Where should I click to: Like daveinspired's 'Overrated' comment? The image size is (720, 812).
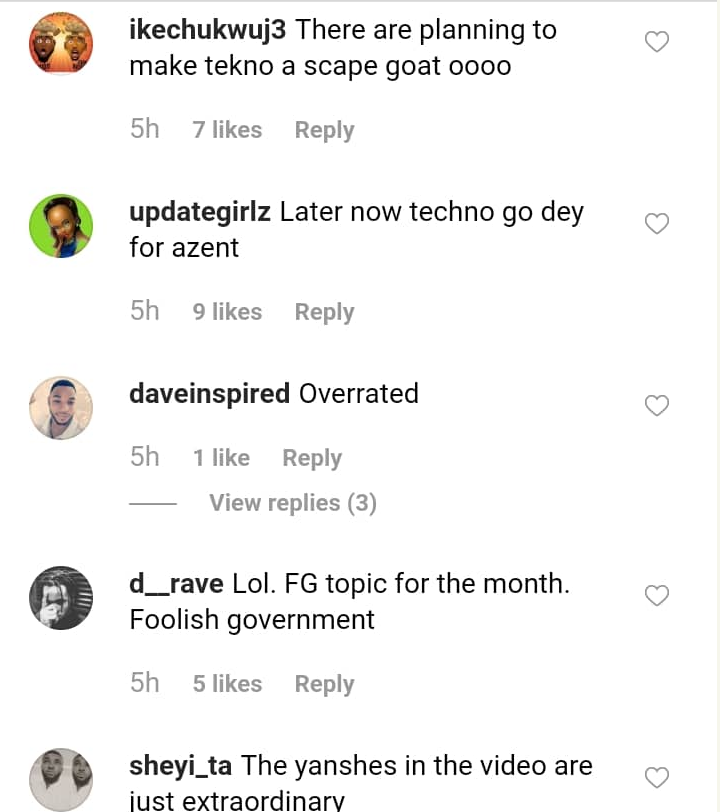(x=656, y=405)
